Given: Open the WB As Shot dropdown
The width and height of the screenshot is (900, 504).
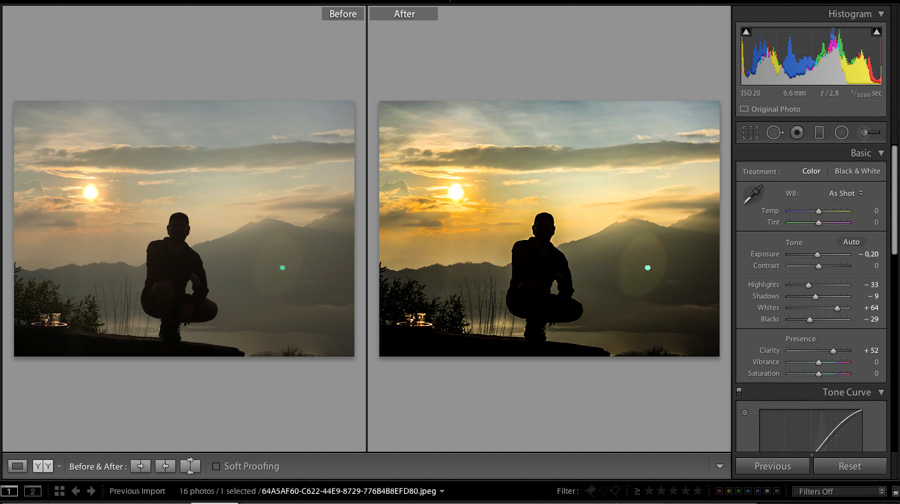Looking at the screenshot, I should [x=844, y=193].
